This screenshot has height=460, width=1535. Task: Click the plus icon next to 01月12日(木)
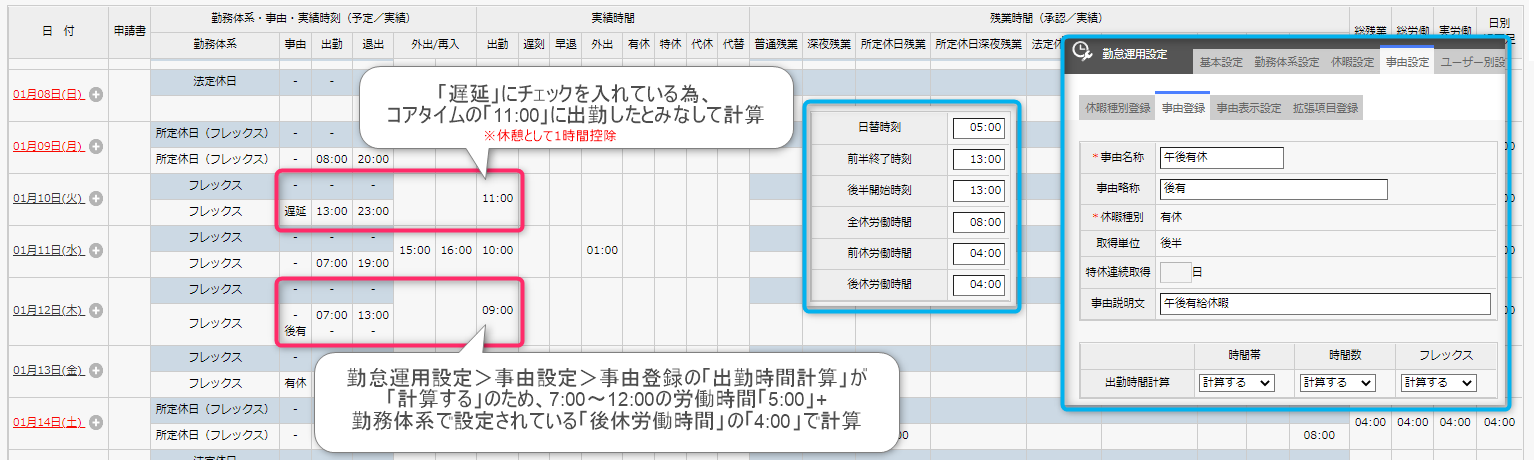click(x=98, y=310)
